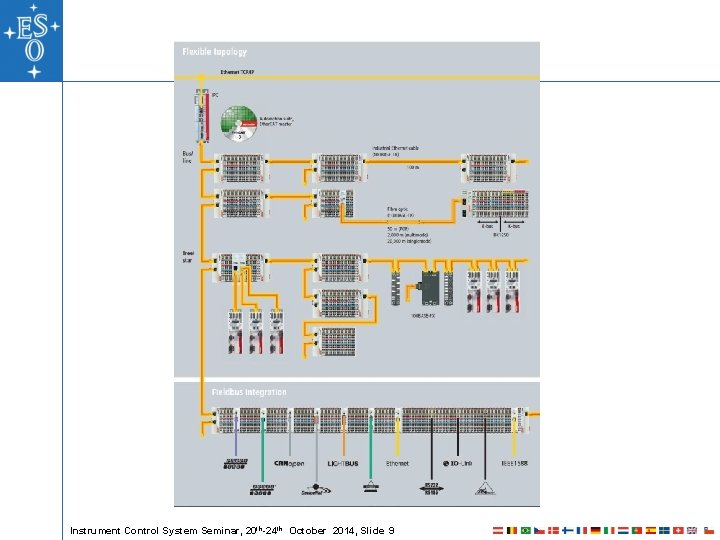Click the 'Fieldbus integration' heading
720x540 pixels.
coord(249,392)
